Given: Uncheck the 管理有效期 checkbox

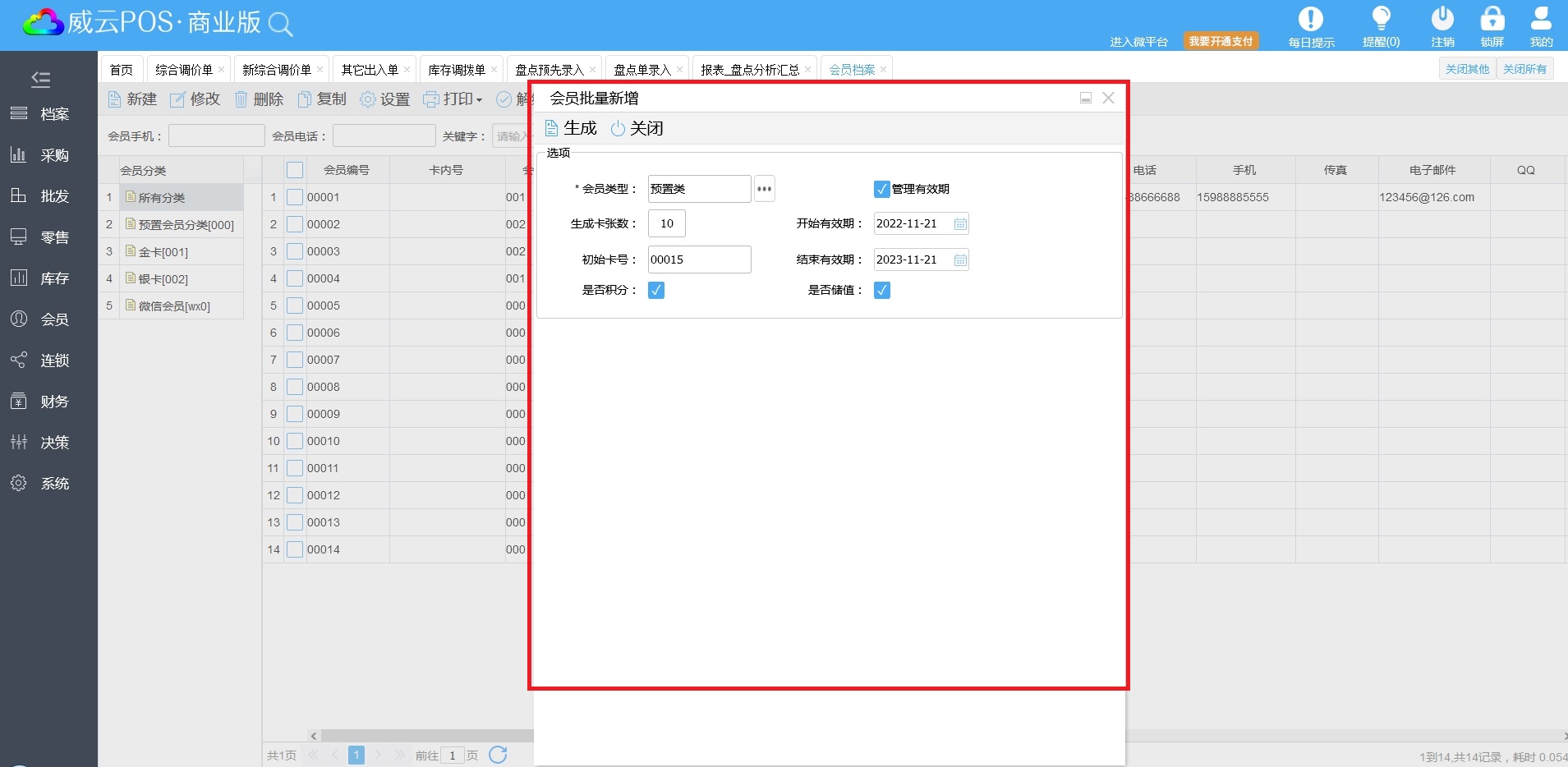Looking at the screenshot, I should pyautogui.click(x=881, y=189).
